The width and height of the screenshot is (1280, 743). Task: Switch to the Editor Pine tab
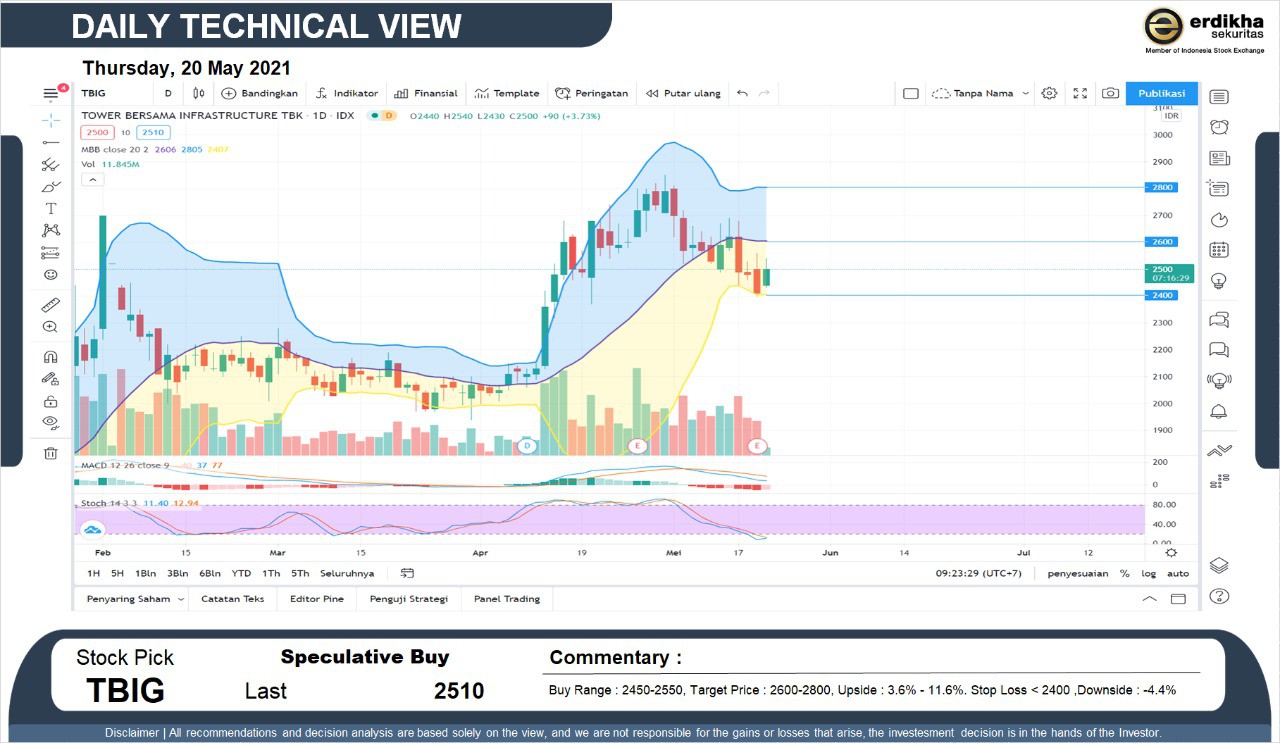(x=316, y=599)
